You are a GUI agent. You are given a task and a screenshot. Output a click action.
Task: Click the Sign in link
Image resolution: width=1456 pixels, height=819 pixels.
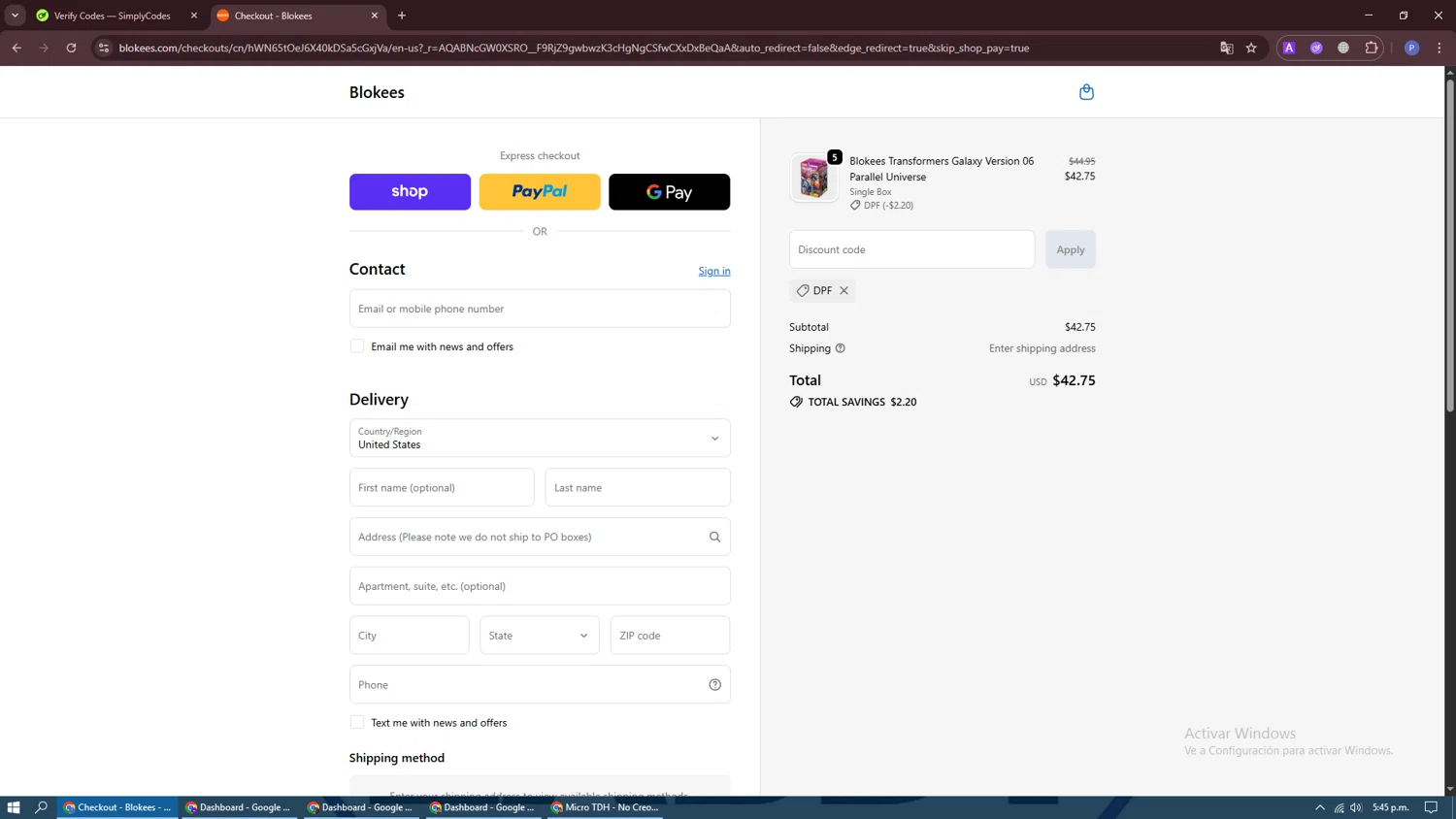click(x=714, y=271)
